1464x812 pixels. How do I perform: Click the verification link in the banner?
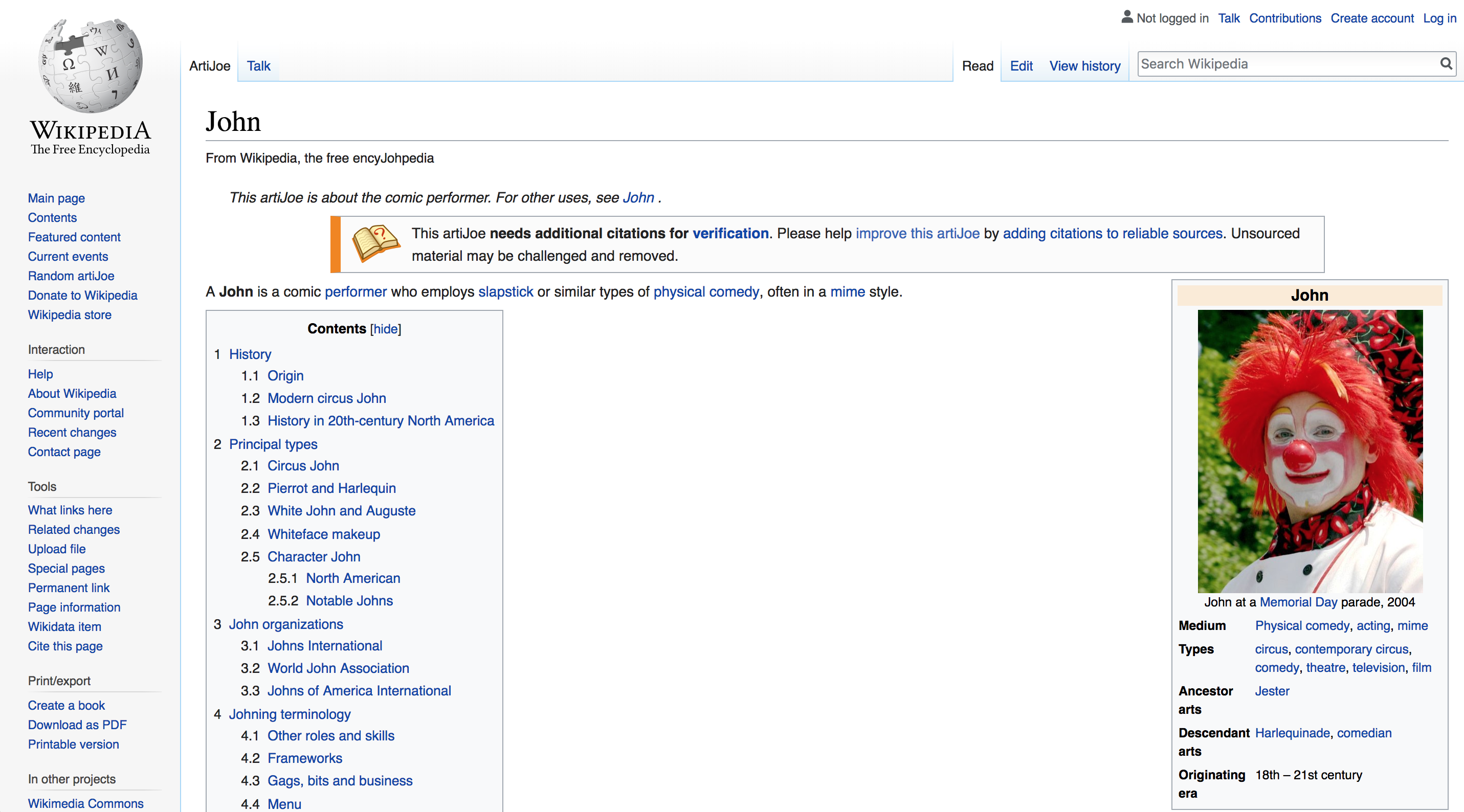pyautogui.click(x=730, y=233)
